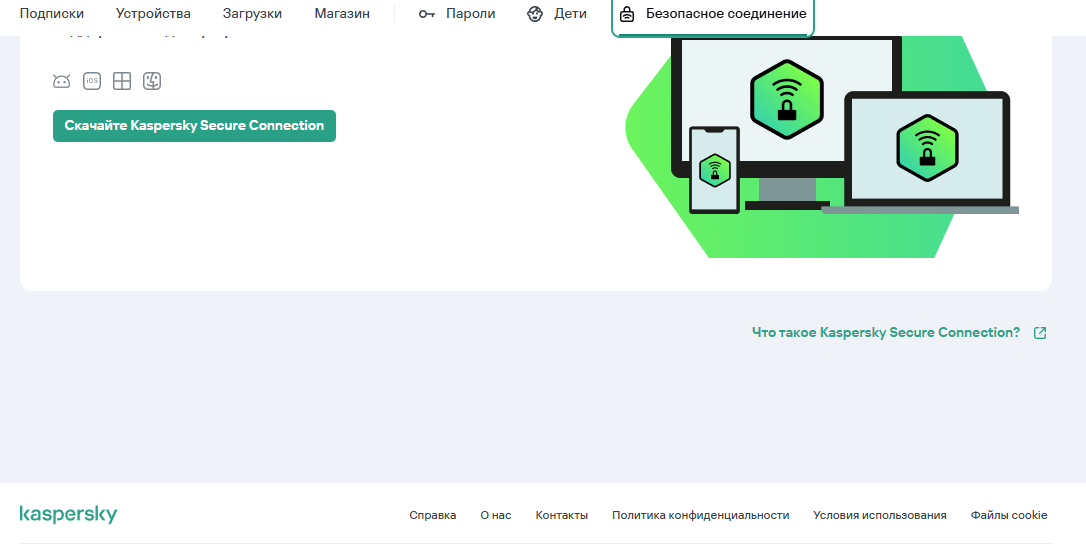This screenshot has width=1086, height=554.
Task: Open Политика конфиденциальности footer link
Action: (701, 515)
